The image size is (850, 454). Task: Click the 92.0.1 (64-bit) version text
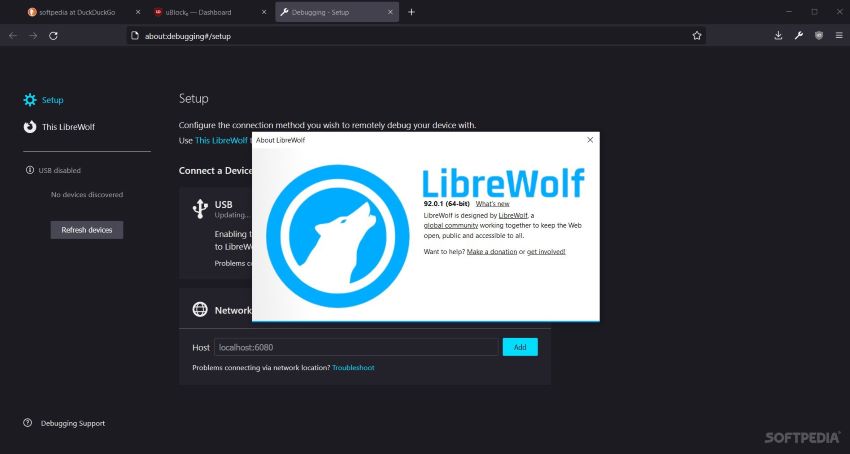click(447, 204)
